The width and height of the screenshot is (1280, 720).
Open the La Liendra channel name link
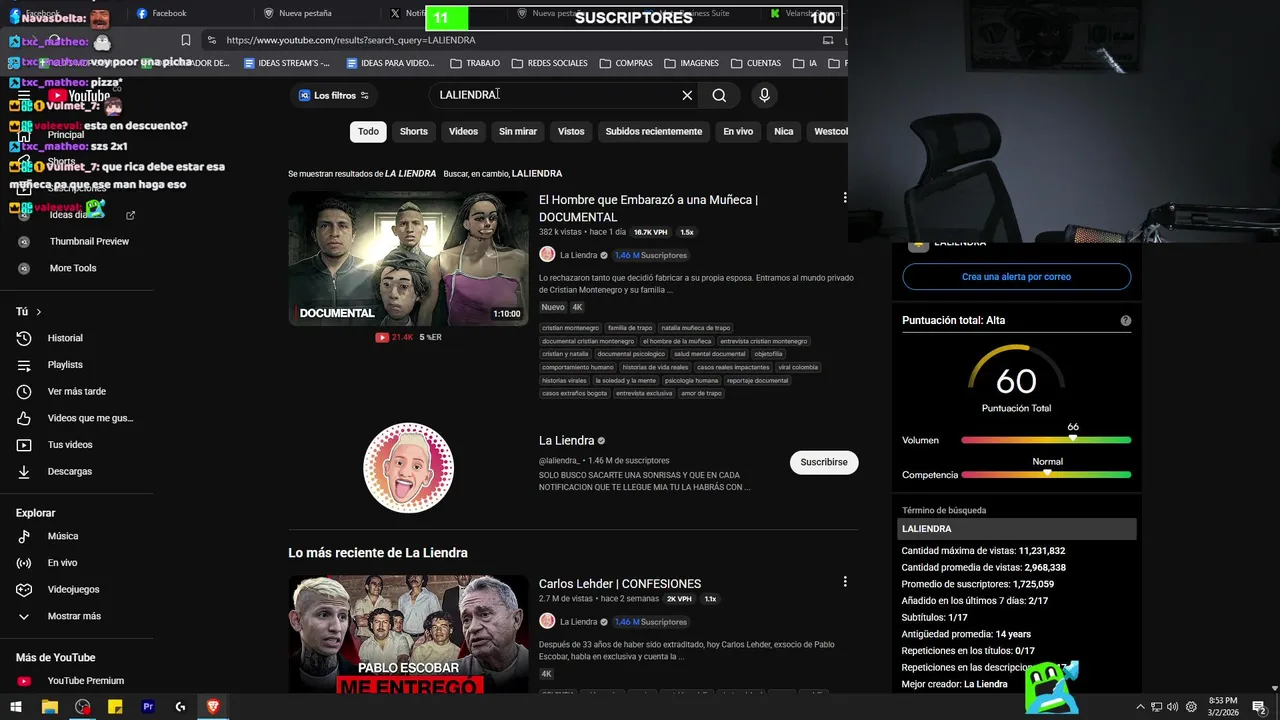point(567,441)
